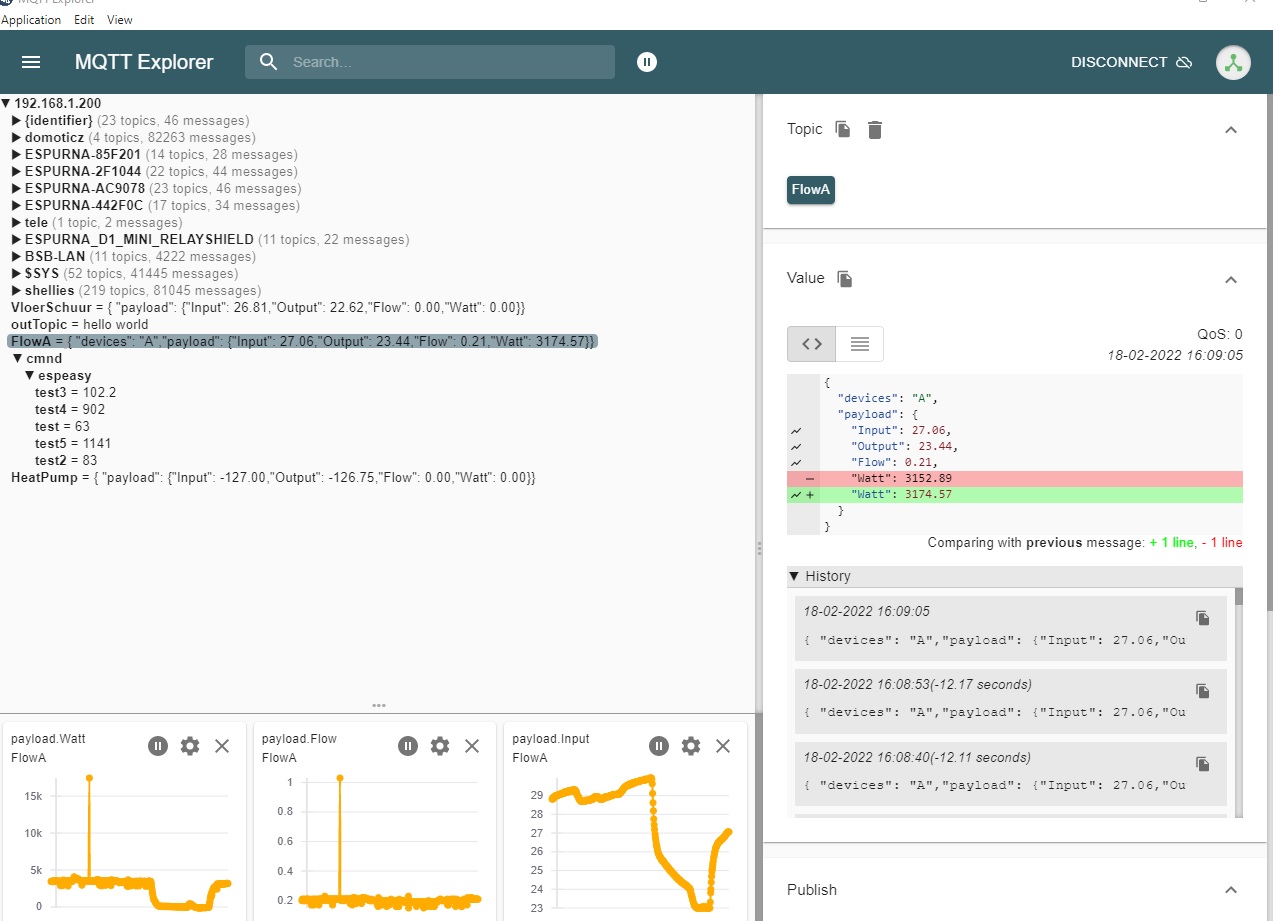Screen dimensions: 1273x921
Task: Select the VloerSchuur topic row
Action: pyautogui.click(x=268, y=307)
